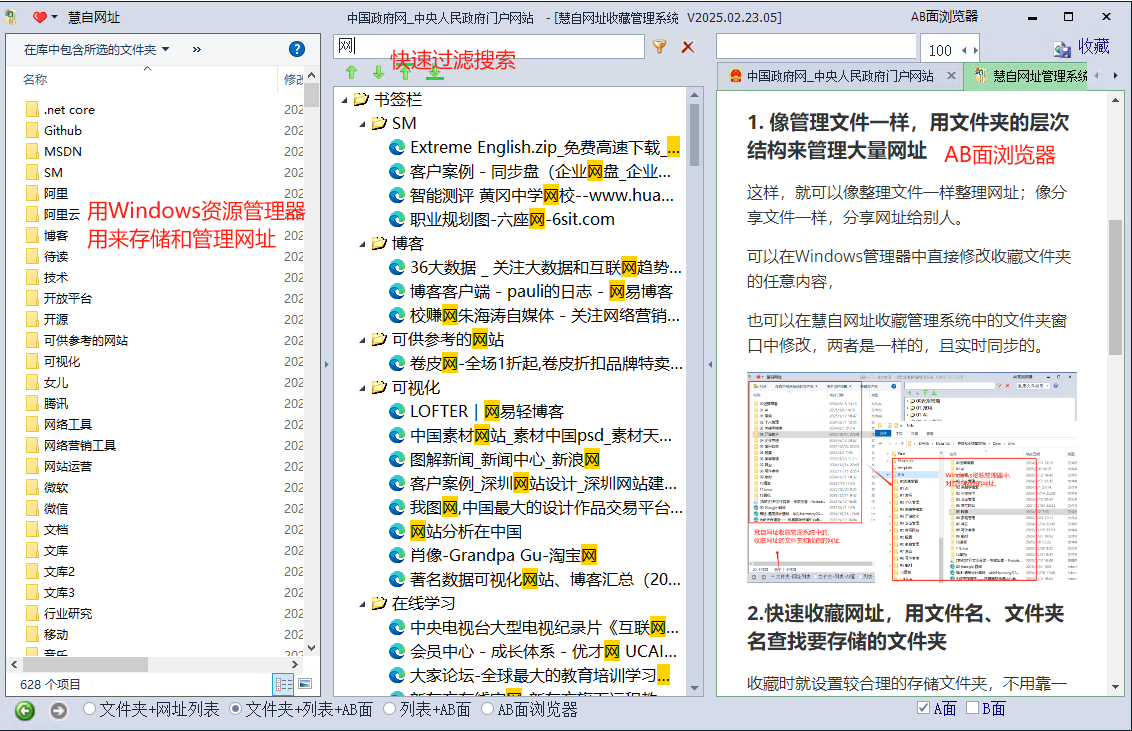Click the 书签栏 root folder icon
The height and width of the screenshot is (731, 1132).
(x=361, y=100)
